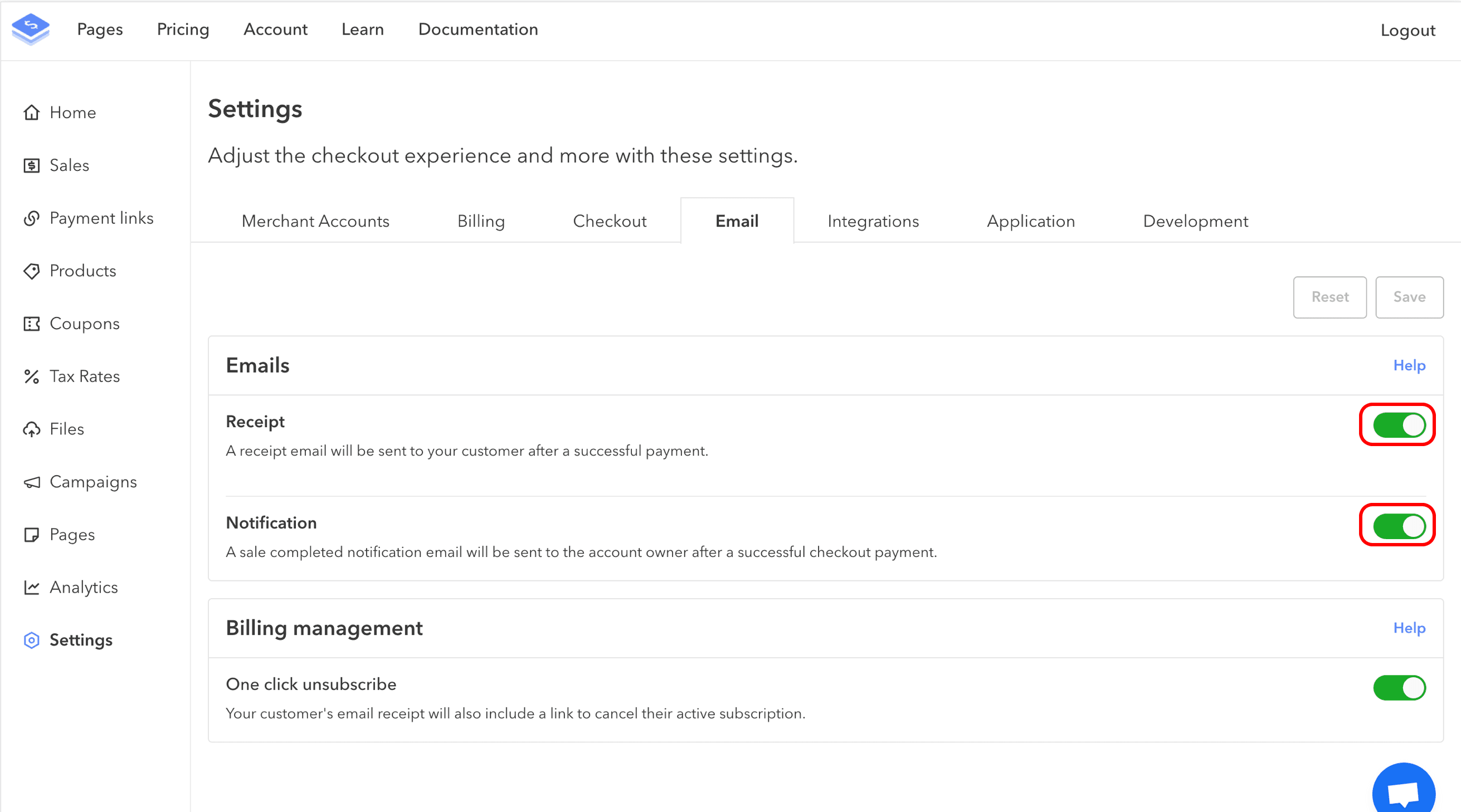Viewport: 1461px width, 812px height.
Task: Toggle One click unsubscribe off
Action: tap(1399, 687)
